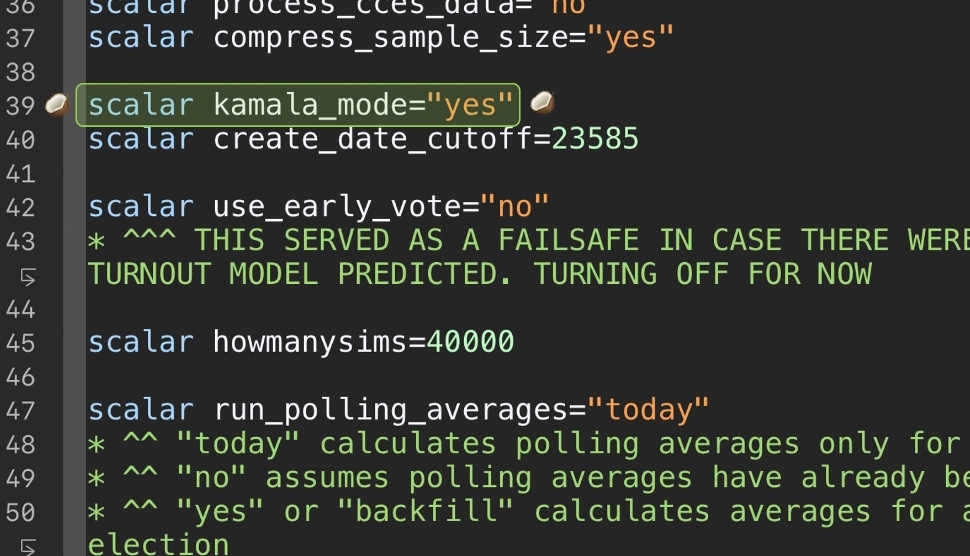Click the empty line 41

coord(528,173)
